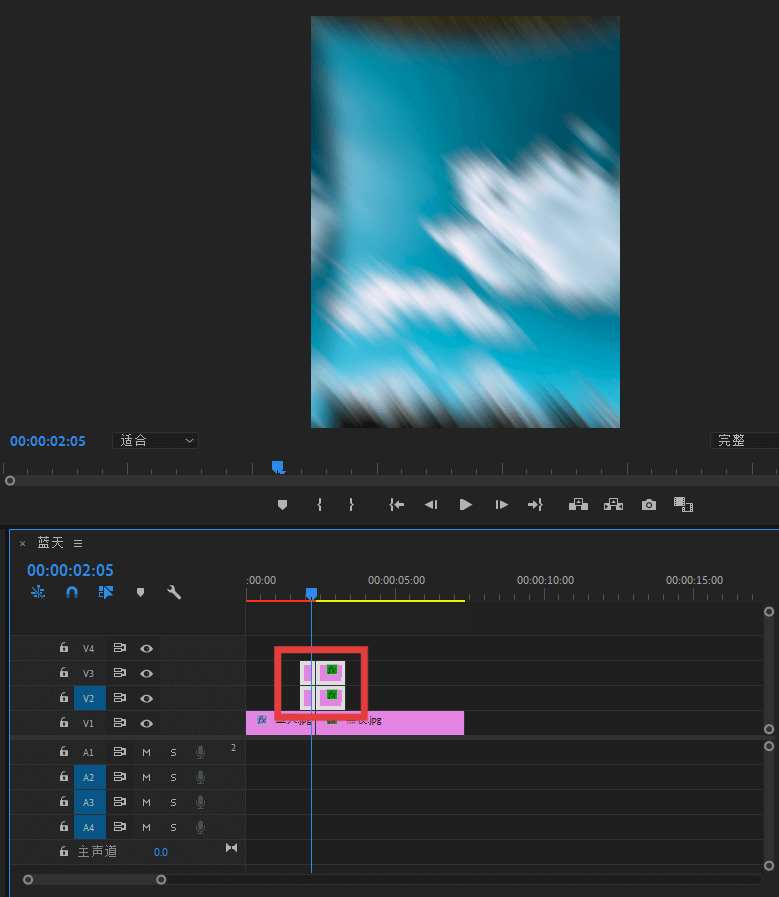Open the 适合 zoom level dropdown

coord(155,440)
